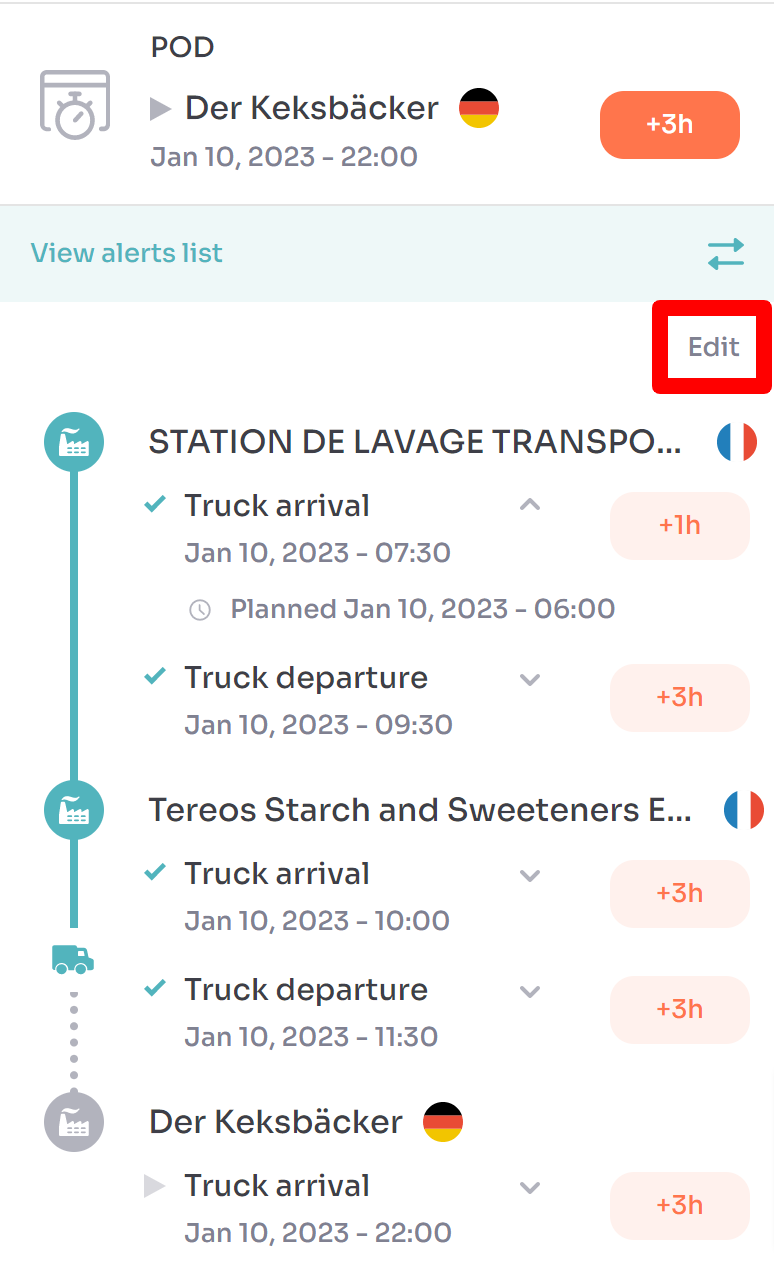Click the Edit button
This screenshot has width=774, height=1286.
(713, 347)
